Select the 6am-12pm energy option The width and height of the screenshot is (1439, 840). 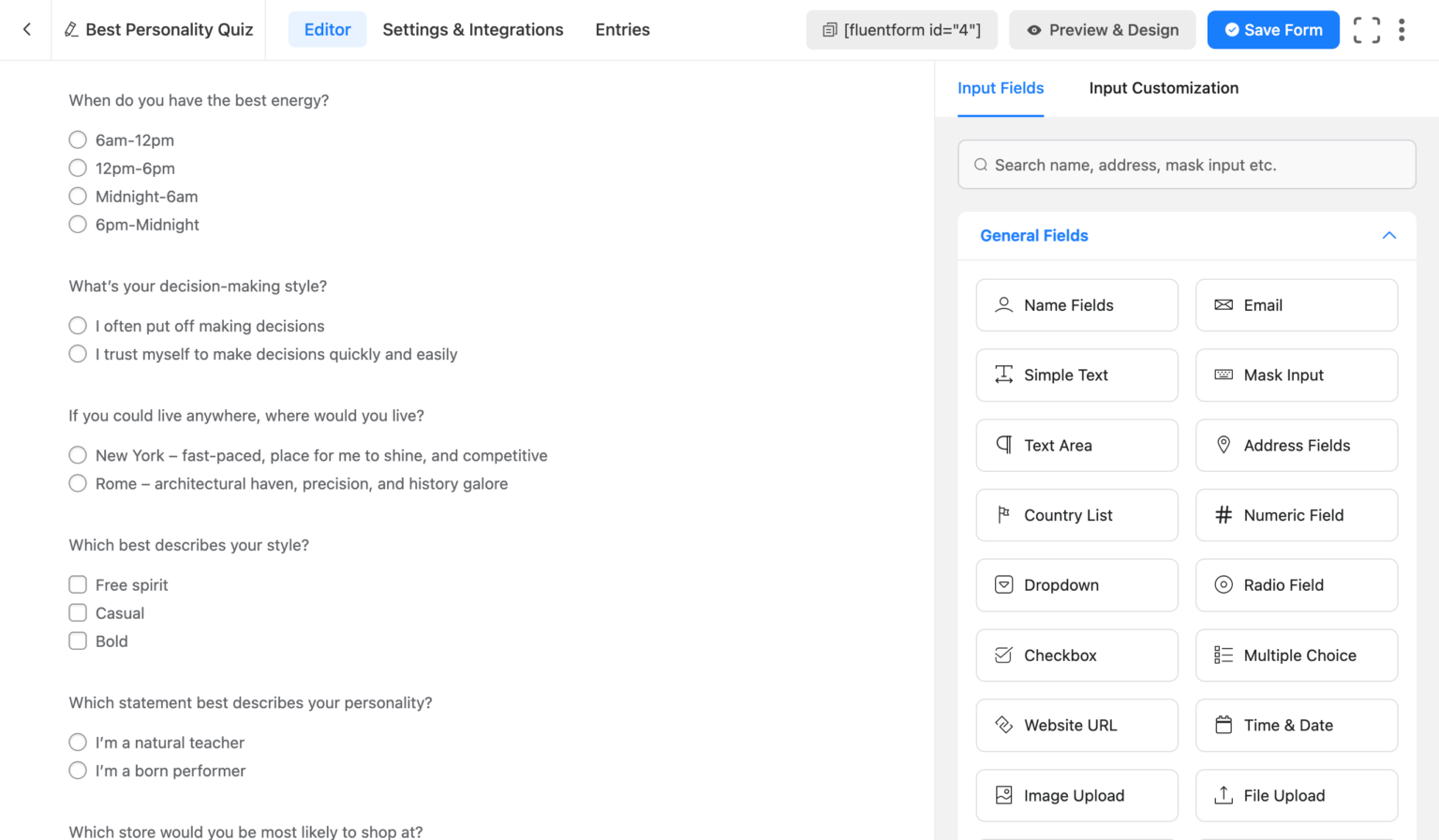point(78,140)
